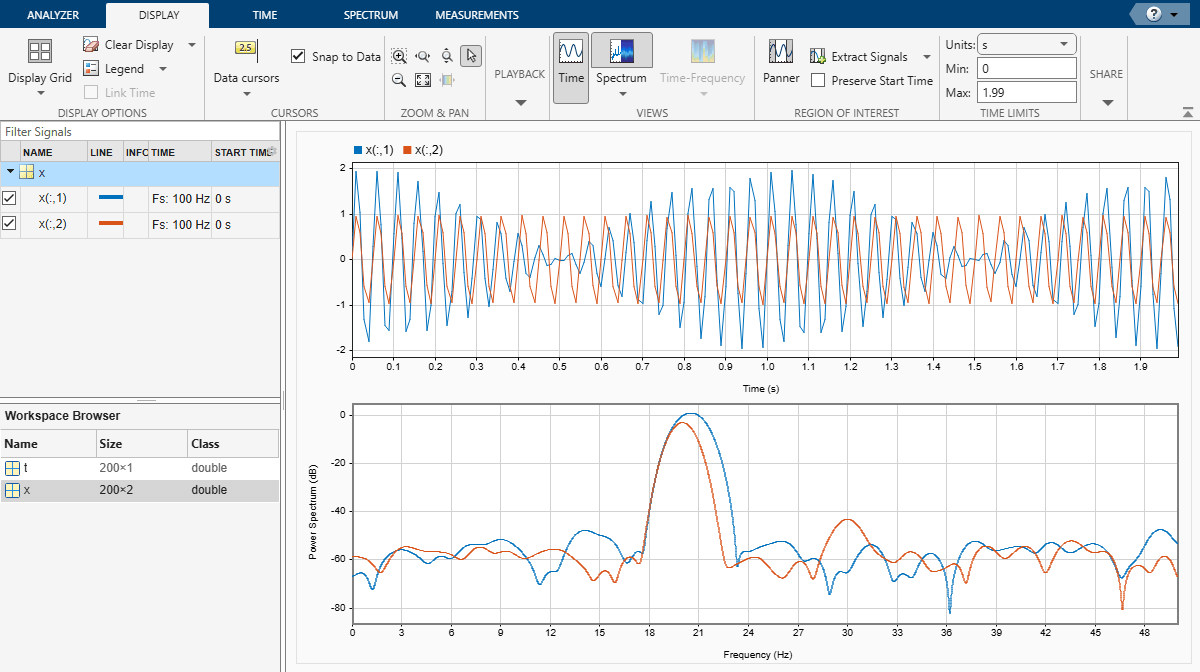Open the Spectrum dropdown arrow
This screenshot has height=672, width=1200.
(622, 95)
